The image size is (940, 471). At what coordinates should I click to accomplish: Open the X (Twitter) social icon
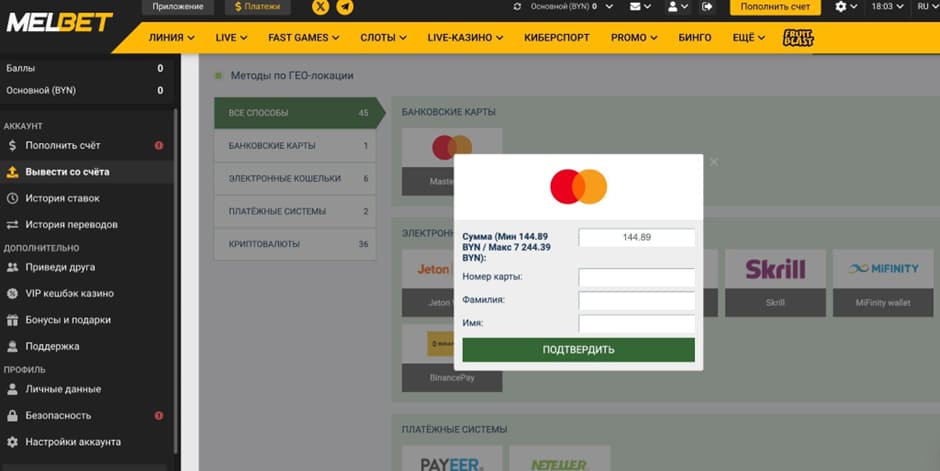tap(321, 7)
